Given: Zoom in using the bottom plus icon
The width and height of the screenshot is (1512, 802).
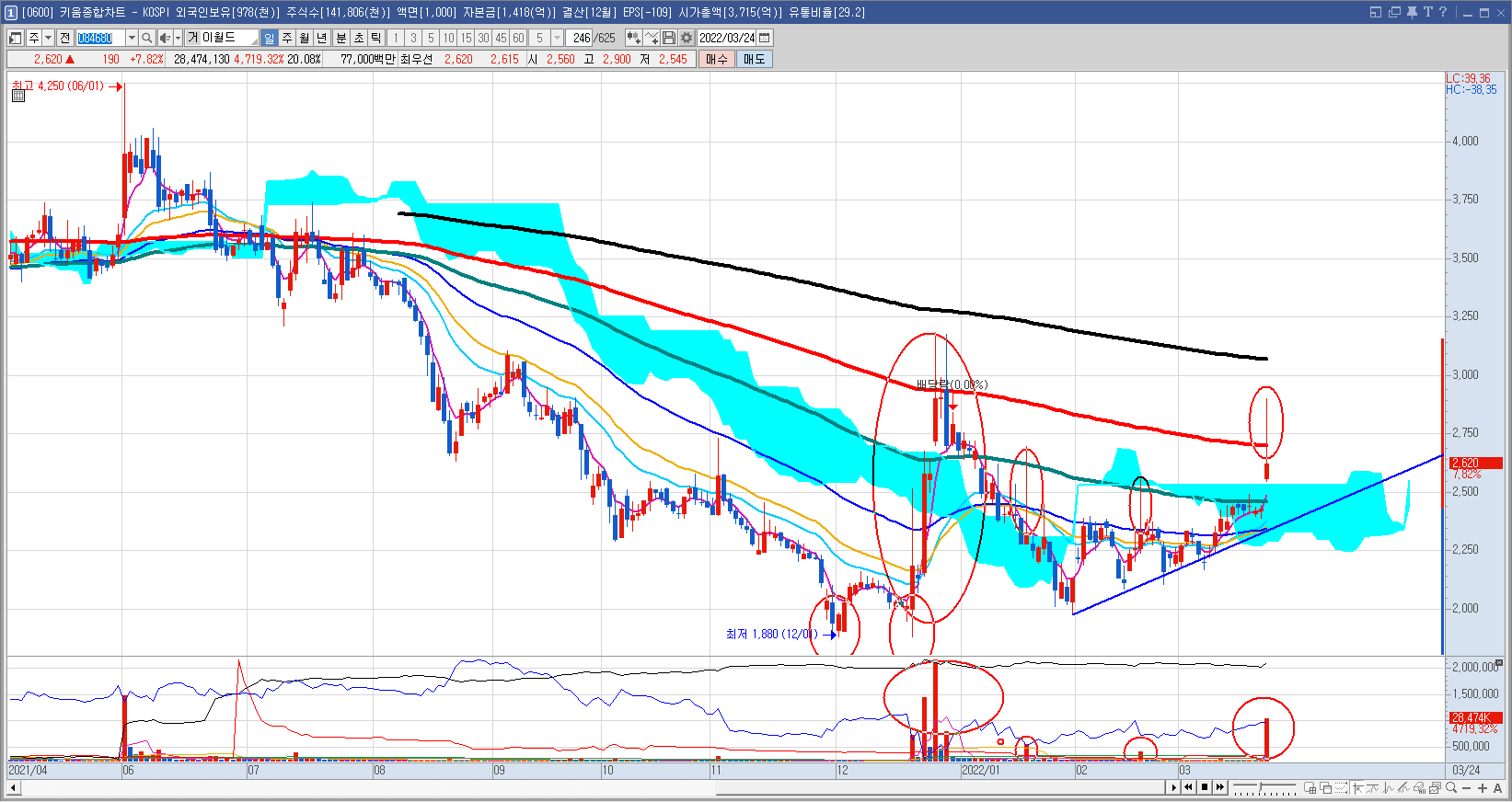Looking at the screenshot, I should tap(1483, 788).
